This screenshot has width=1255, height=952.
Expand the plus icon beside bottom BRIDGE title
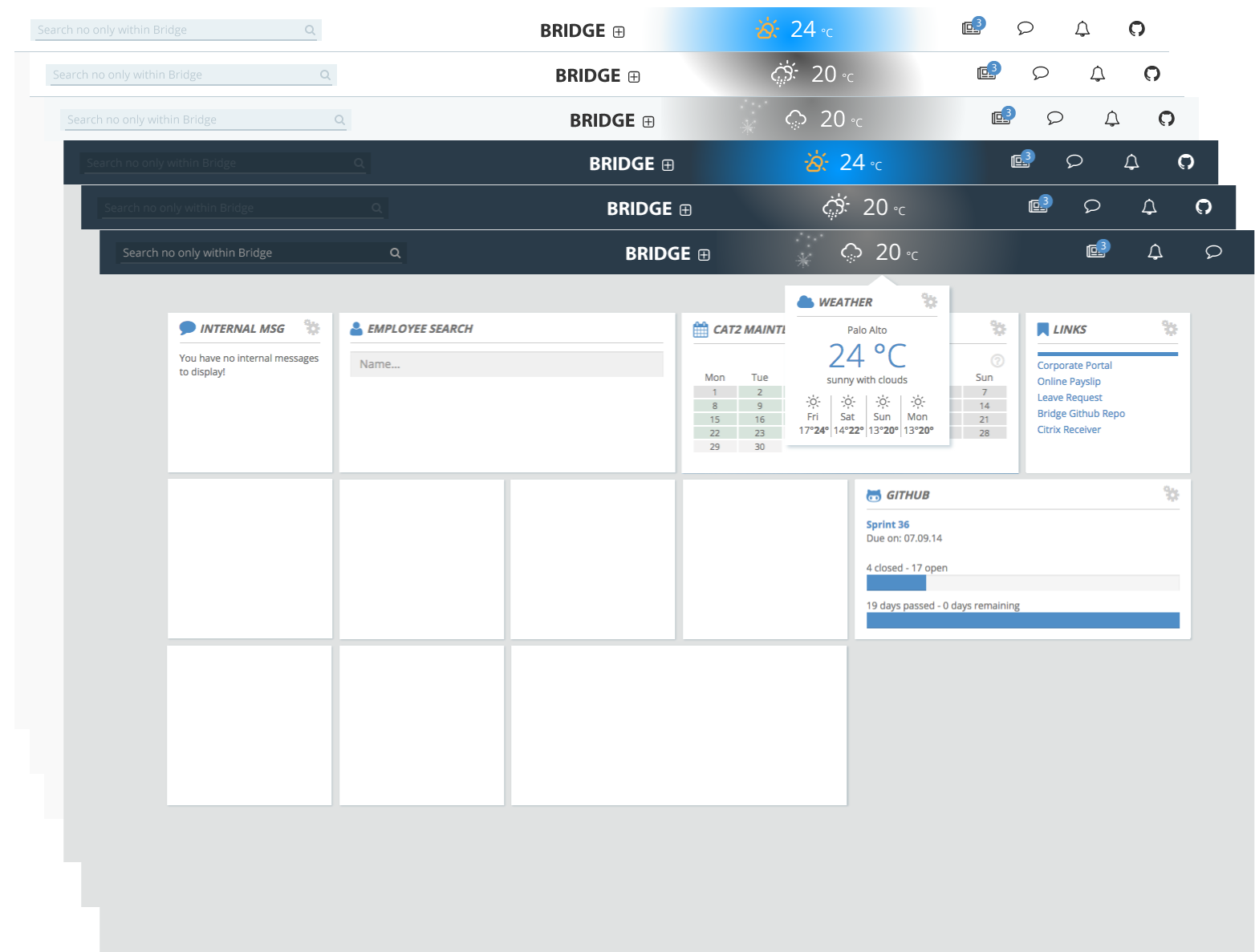pyautogui.click(x=704, y=255)
